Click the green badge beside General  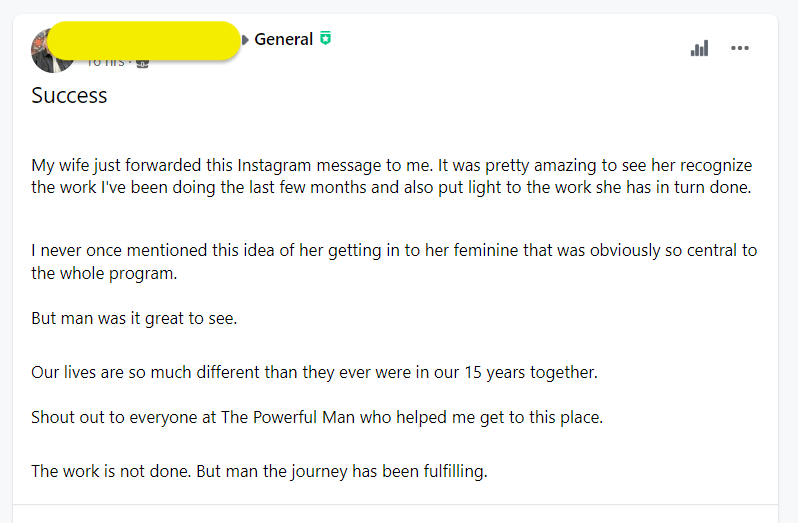325,39
